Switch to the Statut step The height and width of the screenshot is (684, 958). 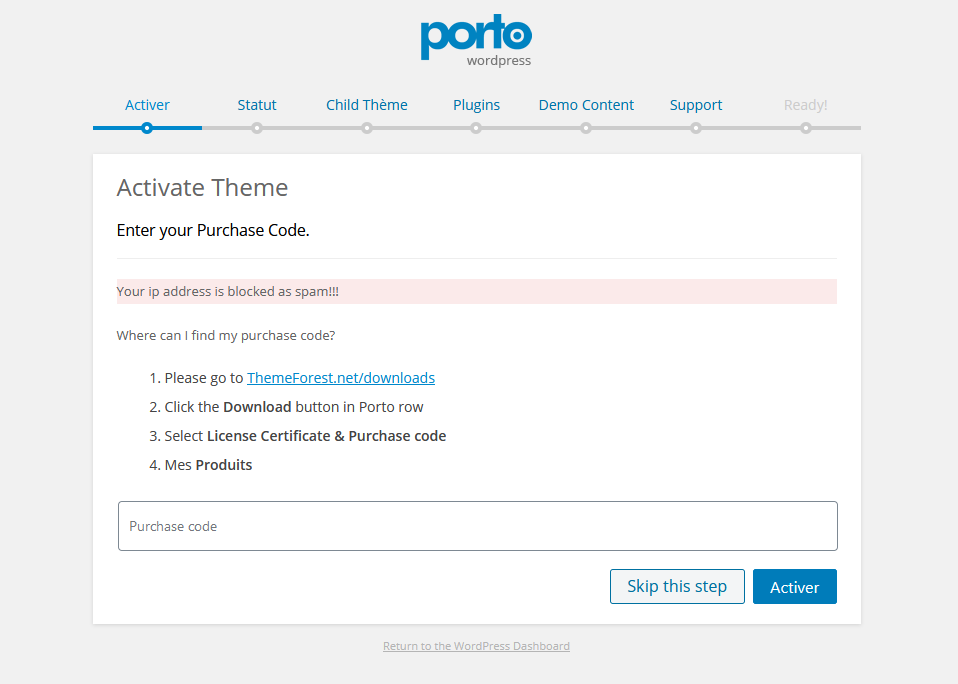pos(257,105)
